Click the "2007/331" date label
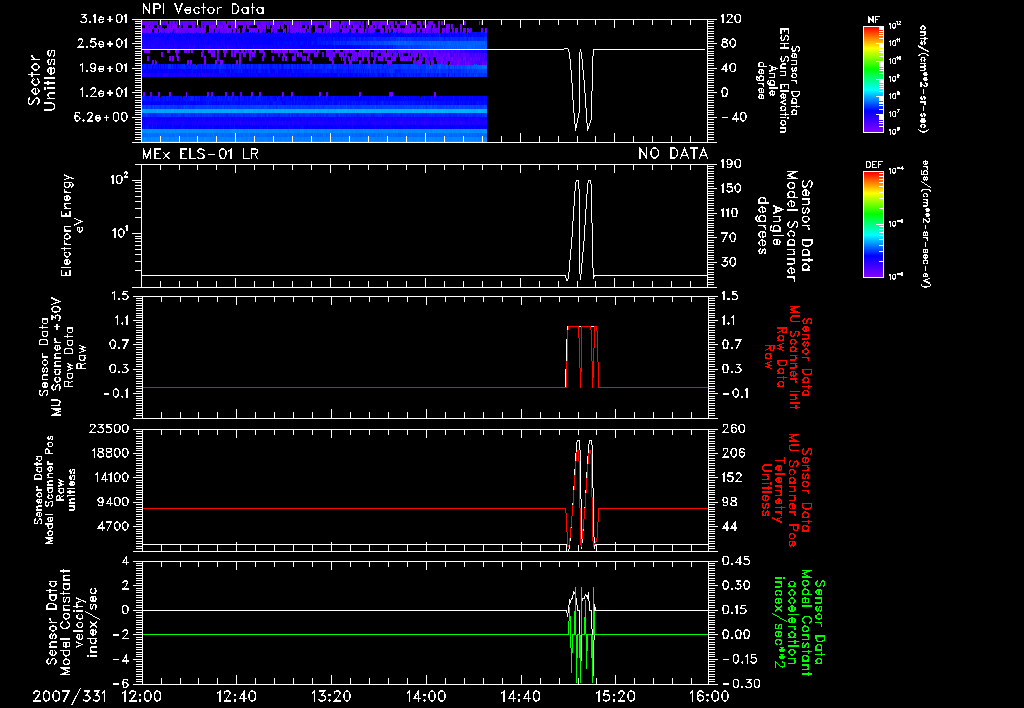Screen dimensions: 1024x708 [x=69, y=696]
